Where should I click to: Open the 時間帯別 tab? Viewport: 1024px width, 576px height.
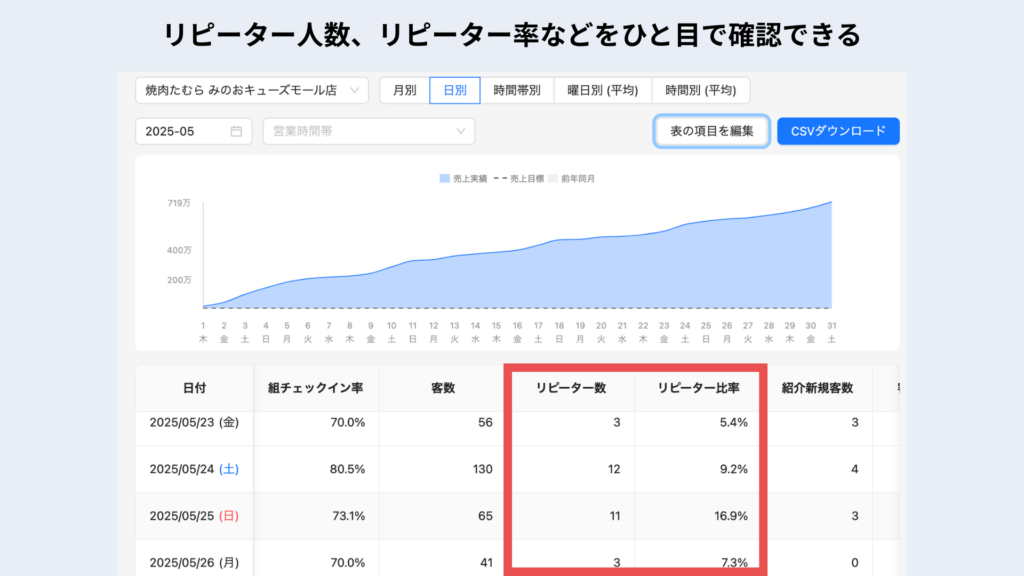[x=517, y=91]
